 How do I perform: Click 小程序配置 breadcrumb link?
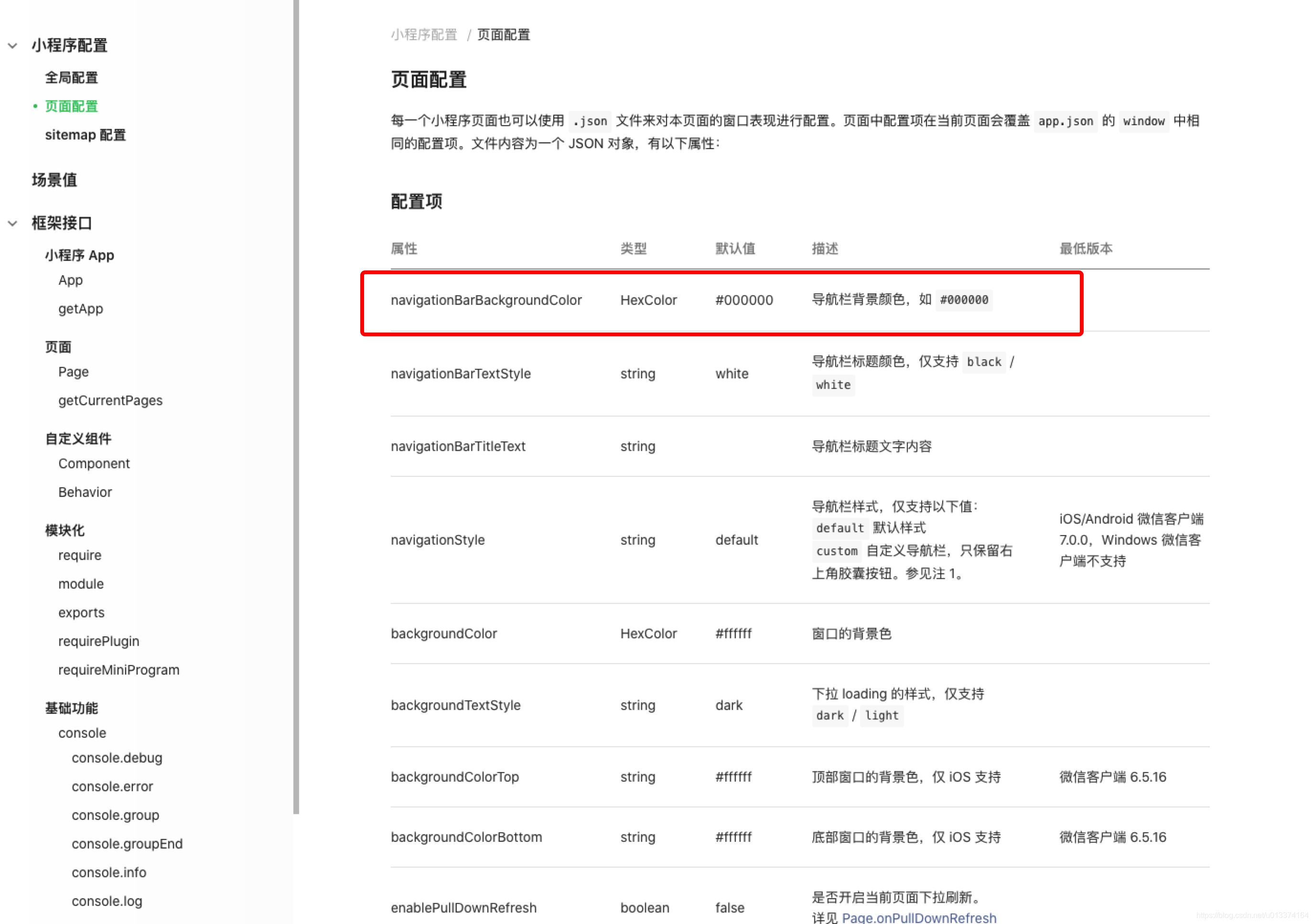pyautogui.click(x=424, y=35)
